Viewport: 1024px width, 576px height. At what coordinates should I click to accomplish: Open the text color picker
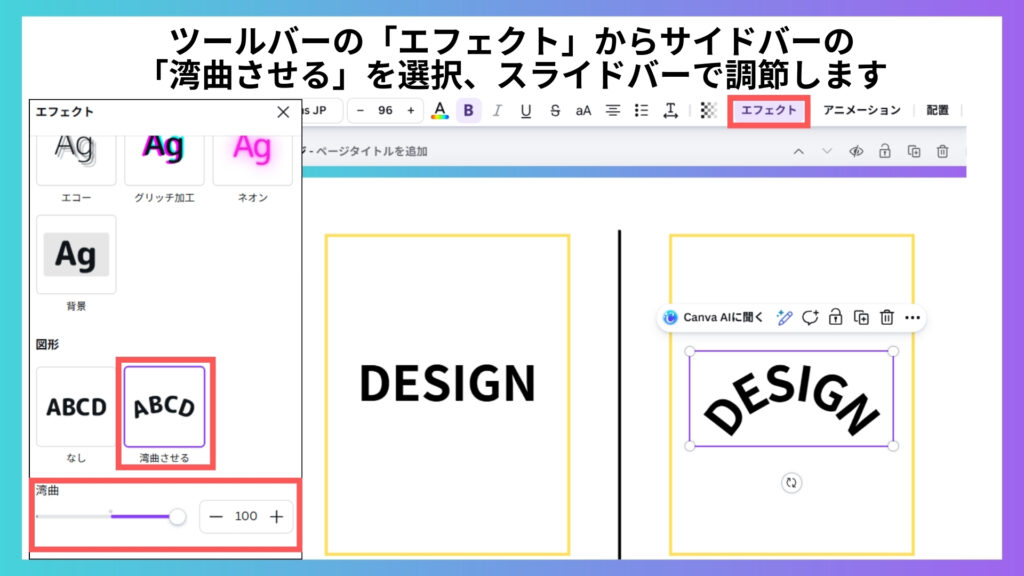[439, 111]
